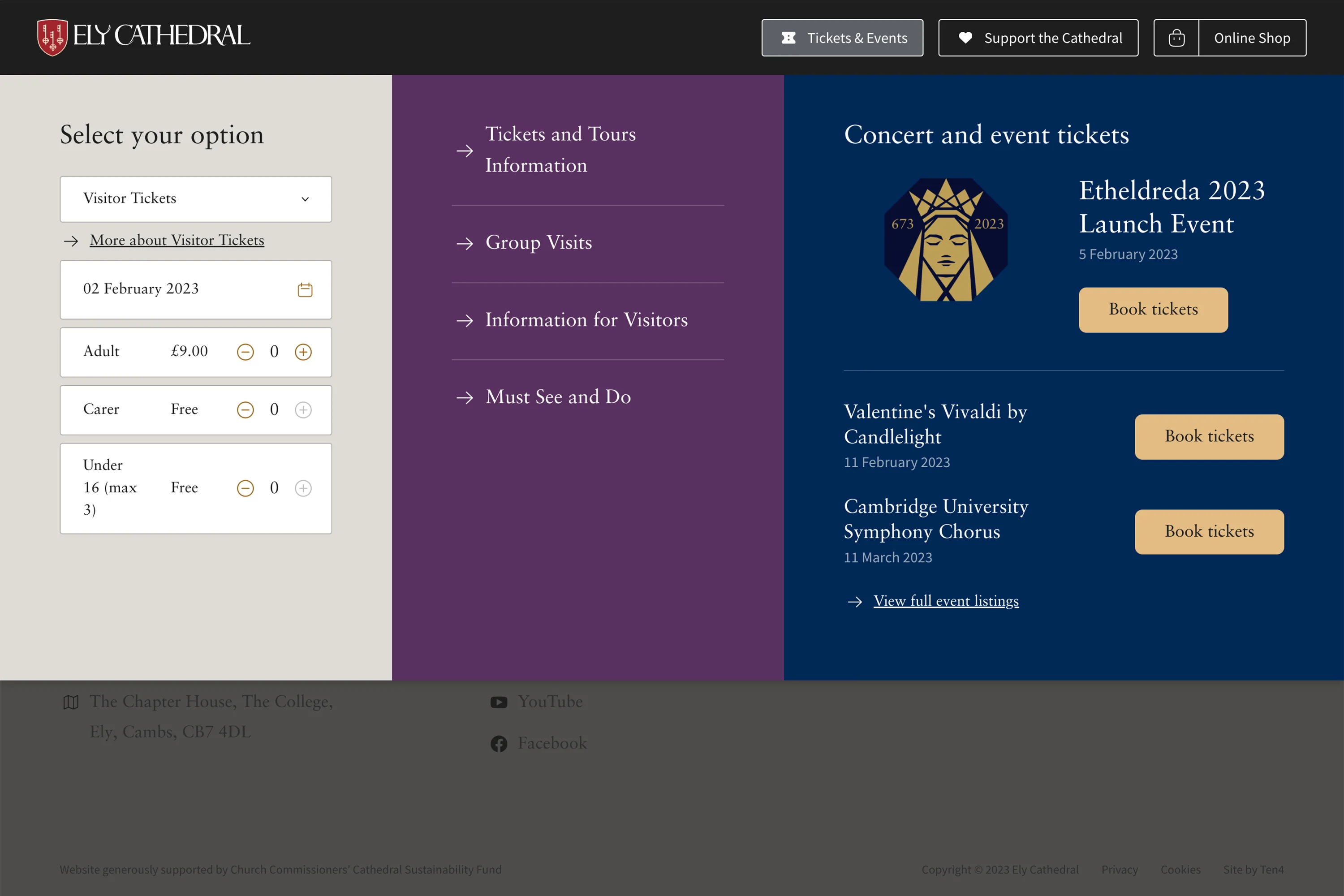Image resolution: width=1344 pixels, height=896 pixels.
Task: Follow the More about Visitor Tickets link
Action: [x=177, y=241]
